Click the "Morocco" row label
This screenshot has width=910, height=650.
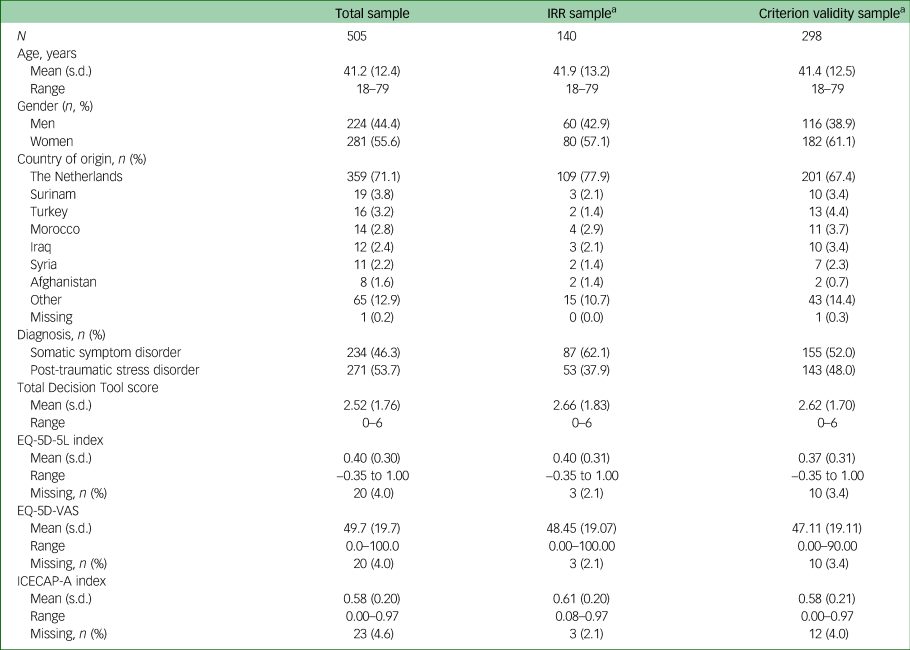(x=55, y=229)
